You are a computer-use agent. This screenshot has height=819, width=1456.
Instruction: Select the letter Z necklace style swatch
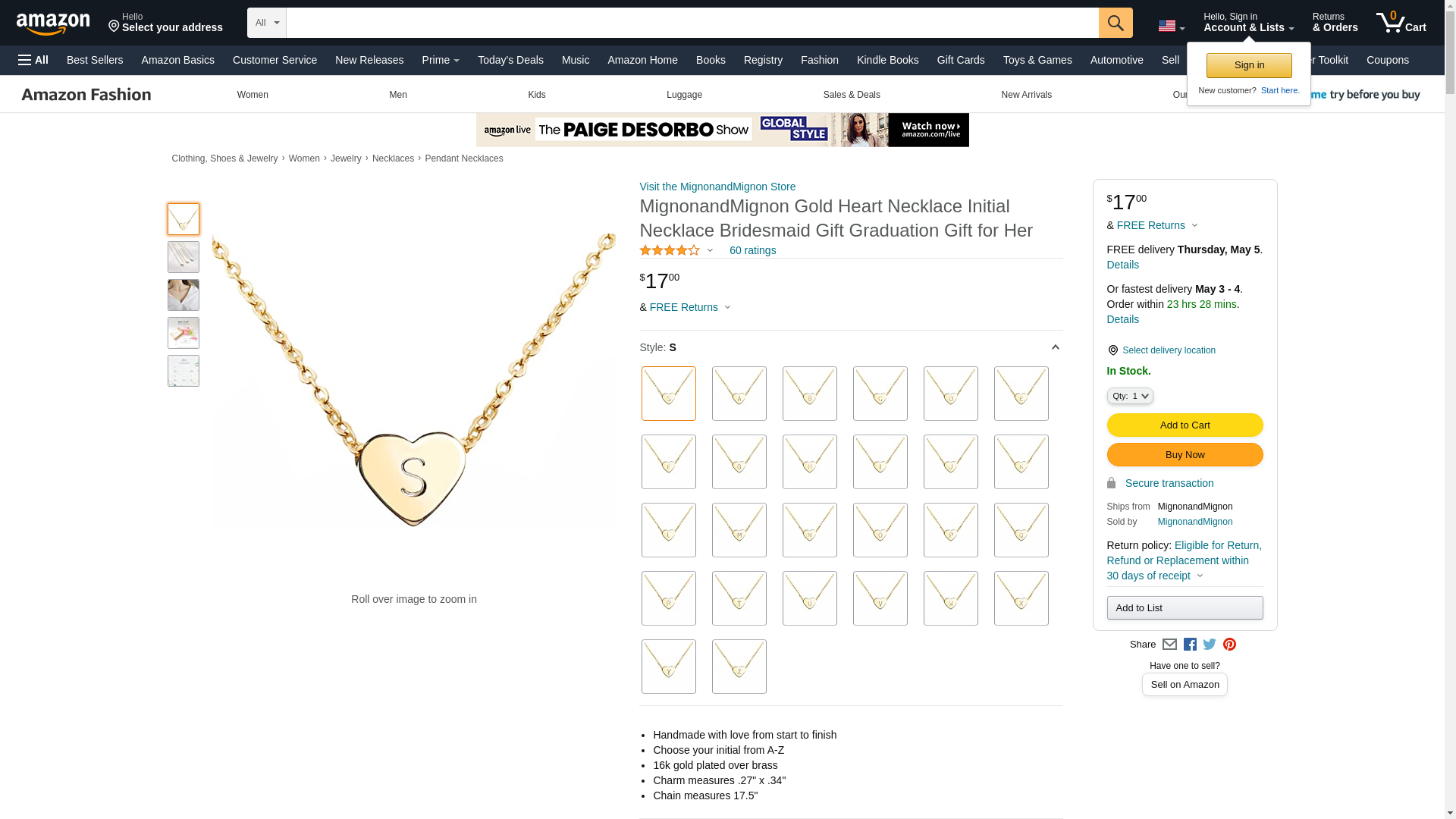[739, 667]
